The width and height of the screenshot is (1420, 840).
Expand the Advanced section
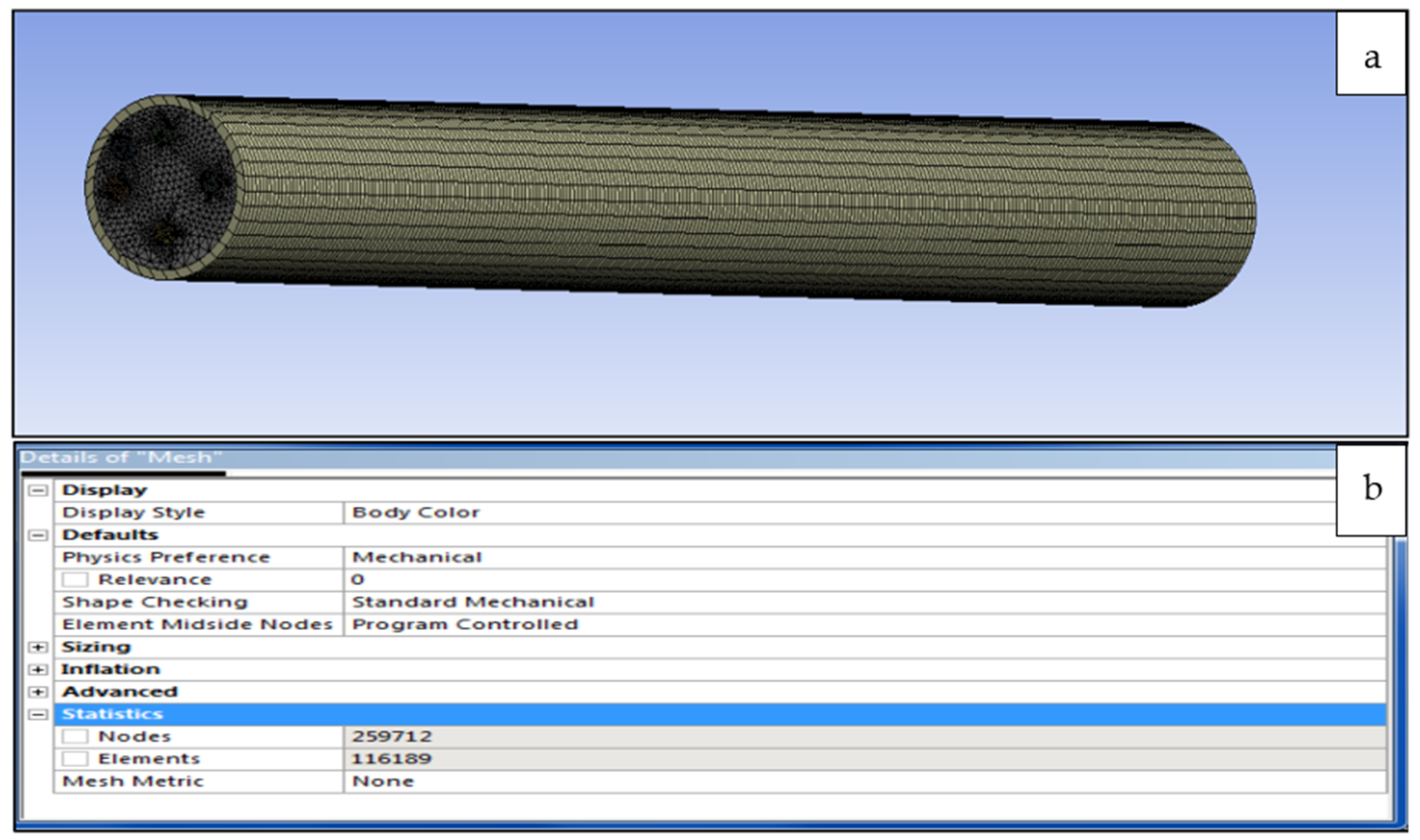[x=38, y=692]
